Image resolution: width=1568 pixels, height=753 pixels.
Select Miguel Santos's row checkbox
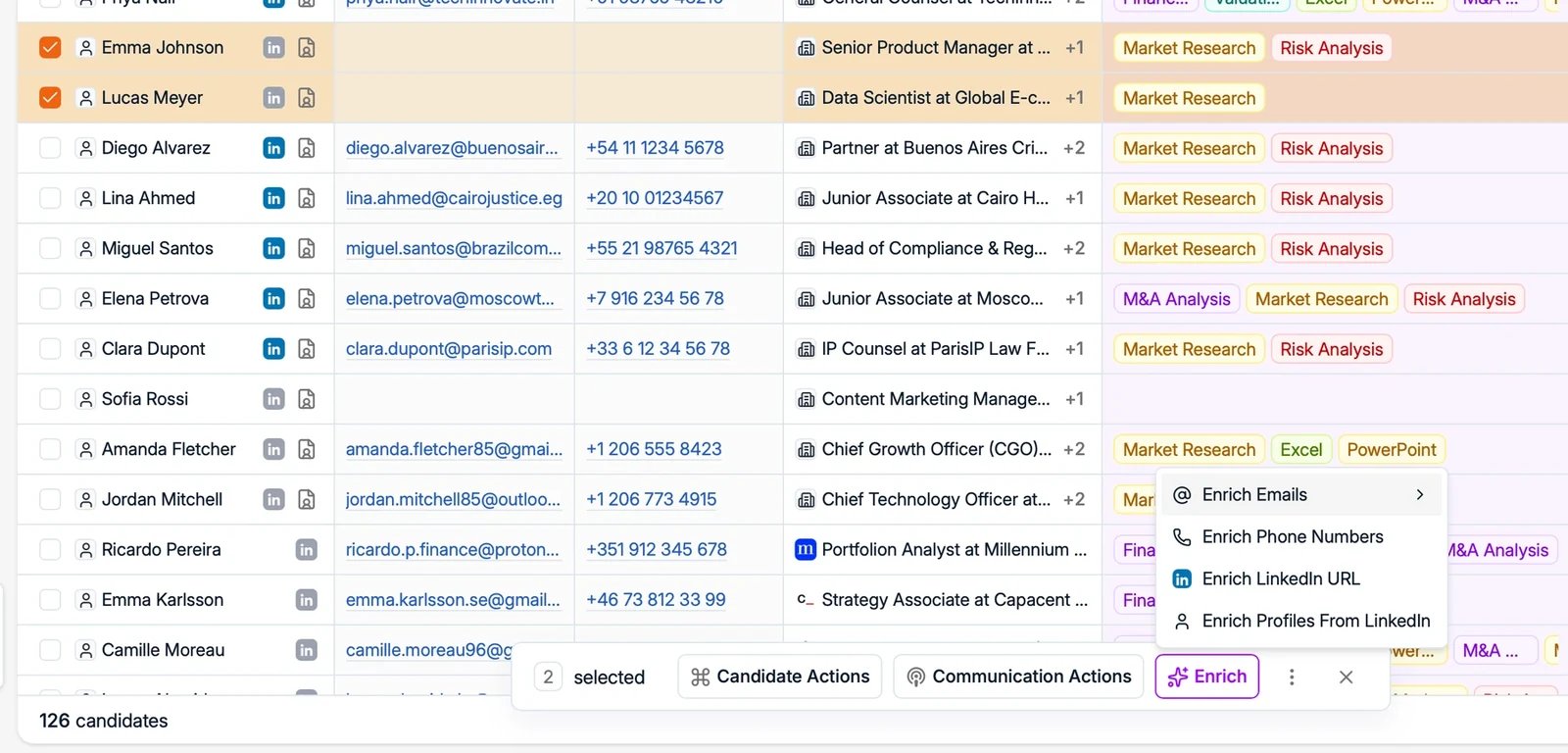pos(50,249)
